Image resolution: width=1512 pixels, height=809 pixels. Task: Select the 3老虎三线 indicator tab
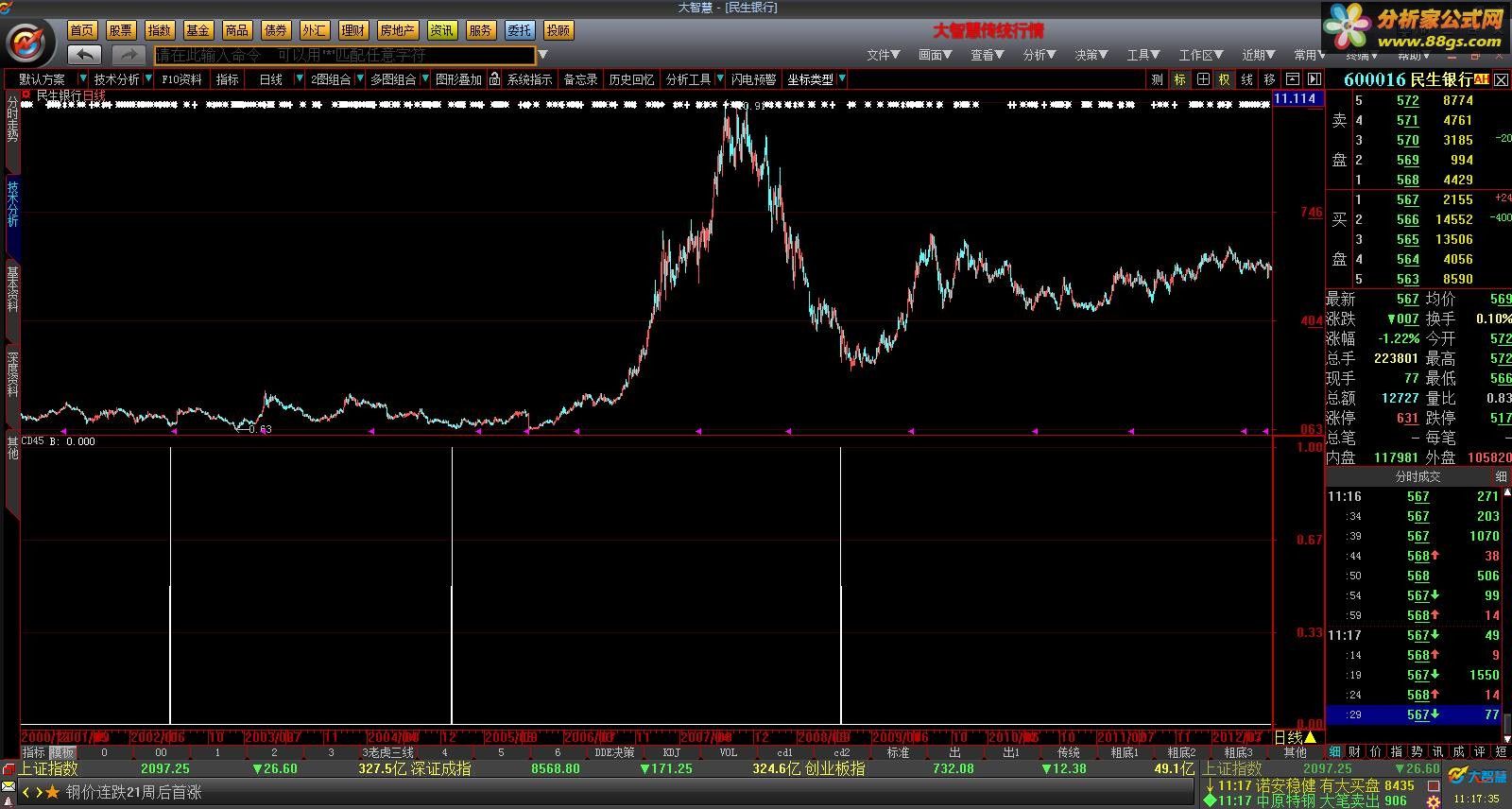tap(387, 752)
